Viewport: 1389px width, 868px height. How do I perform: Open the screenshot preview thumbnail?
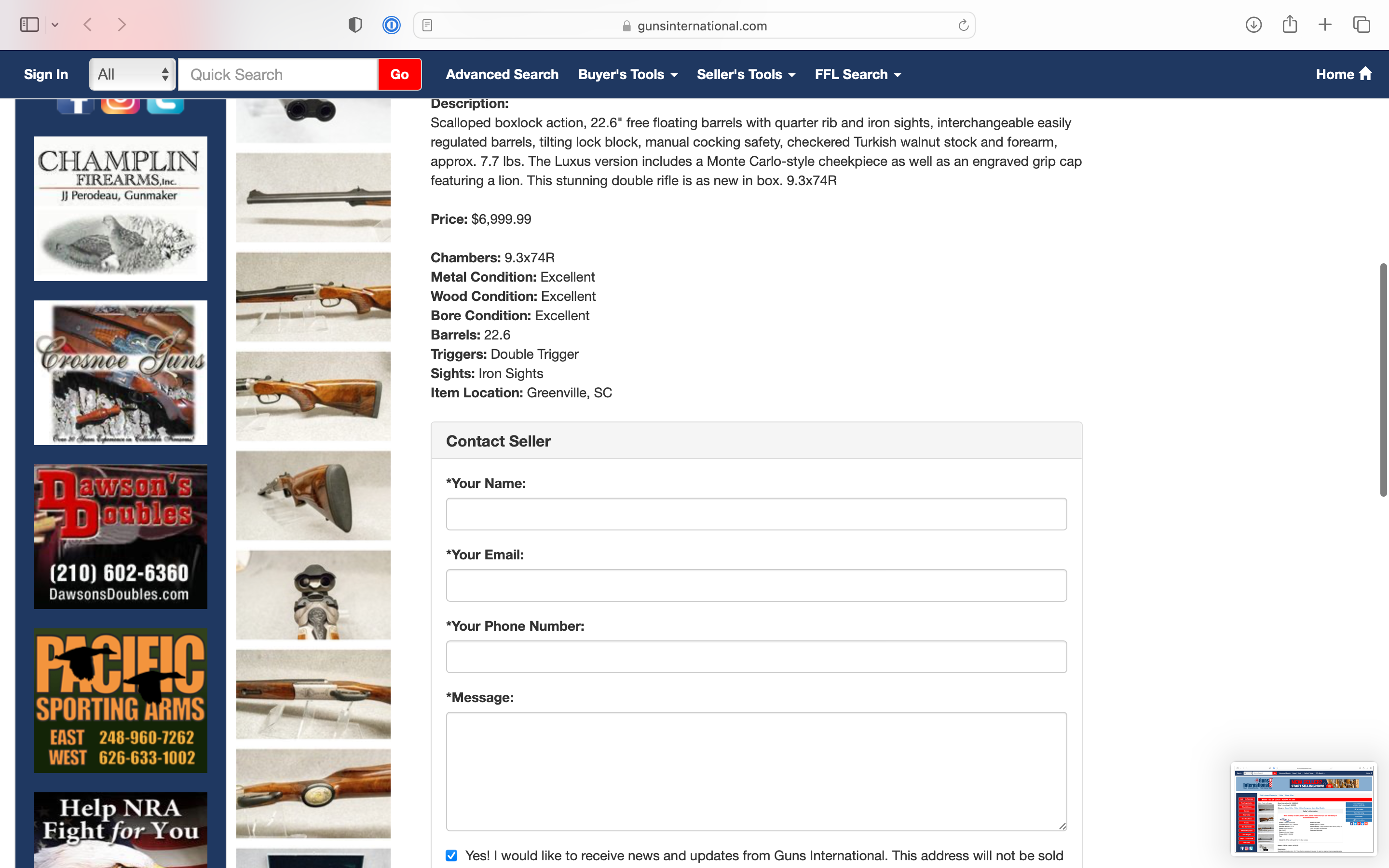pos(1304,808)
